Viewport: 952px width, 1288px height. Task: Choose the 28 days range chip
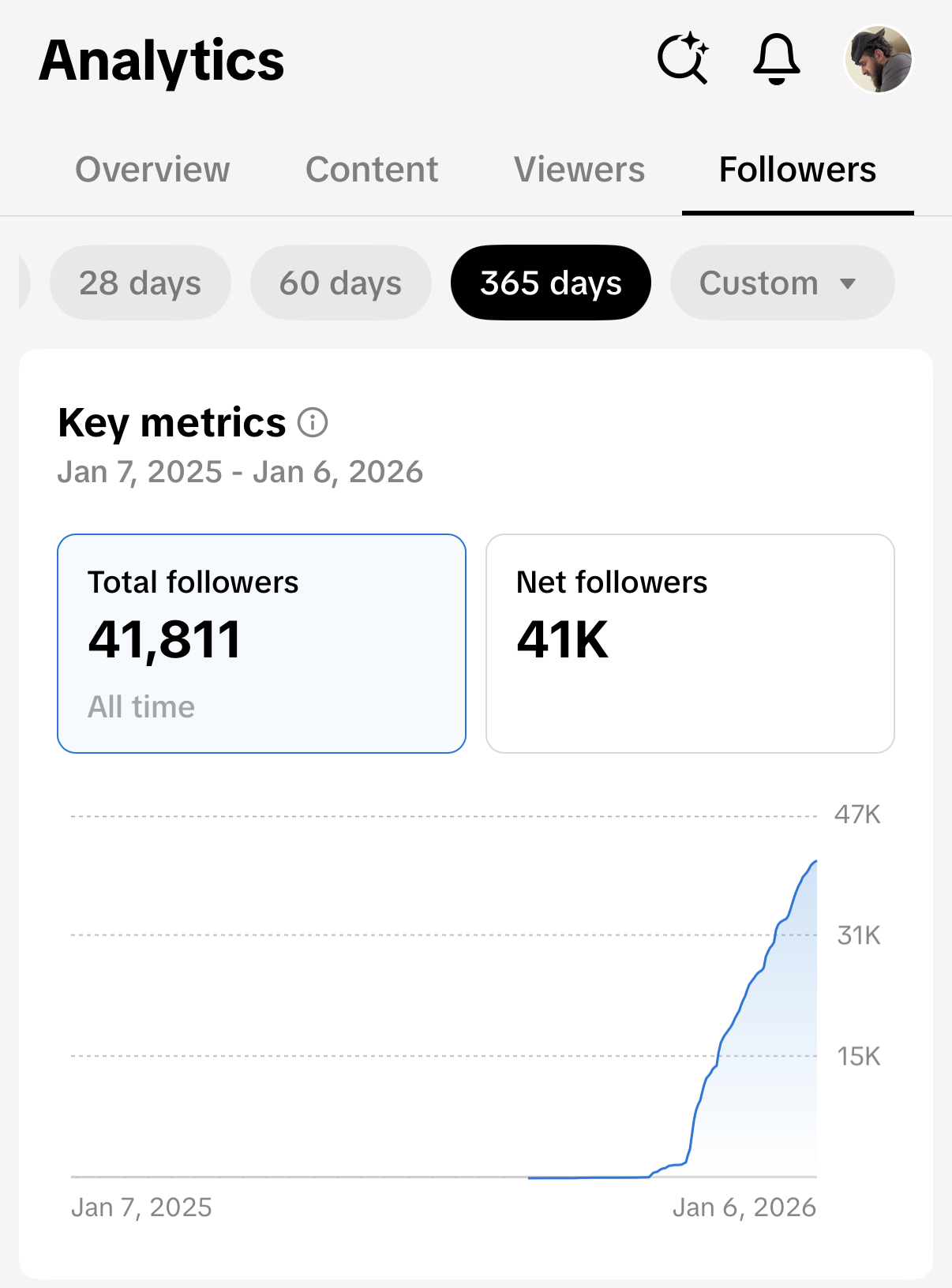point(141,283)
